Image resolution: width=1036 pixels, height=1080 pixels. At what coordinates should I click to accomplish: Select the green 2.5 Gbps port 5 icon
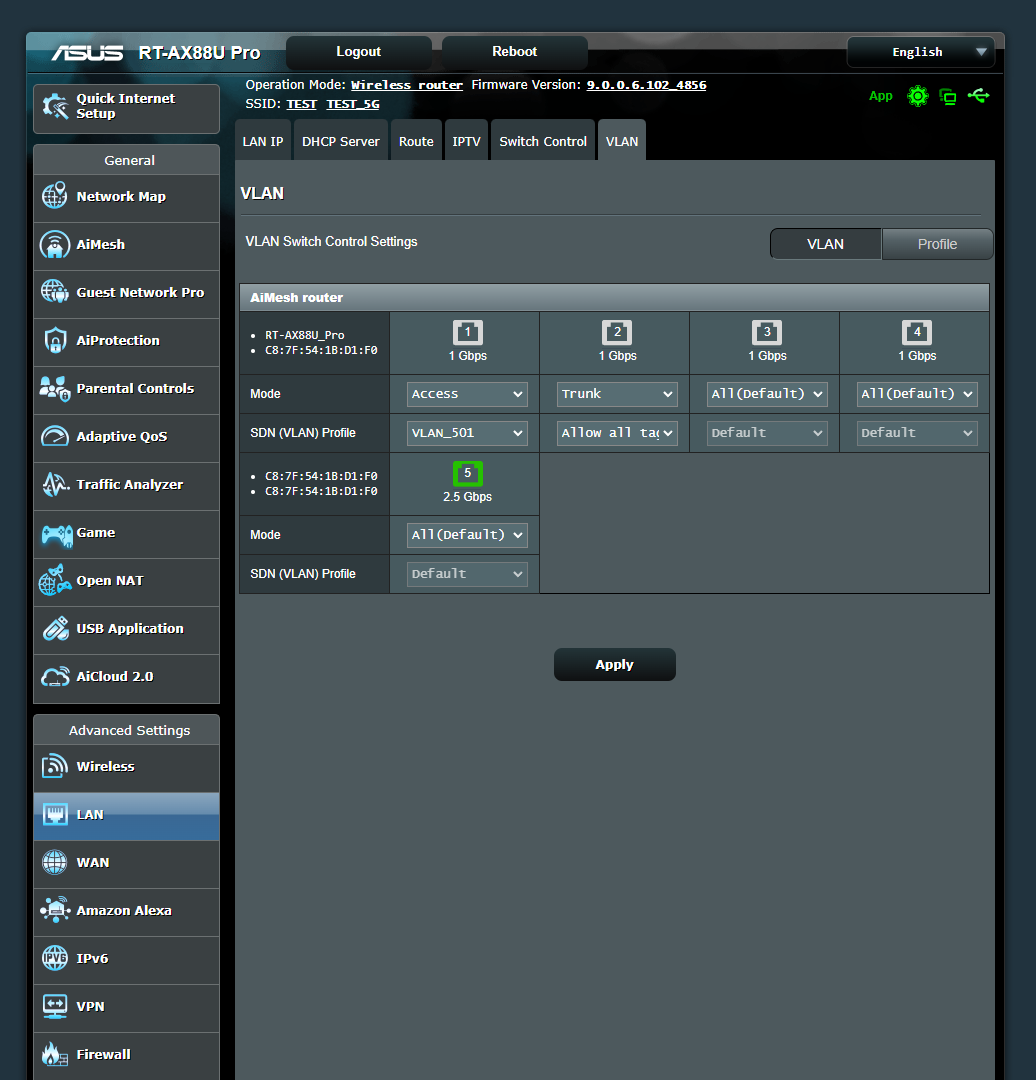(x=468, y=474)
